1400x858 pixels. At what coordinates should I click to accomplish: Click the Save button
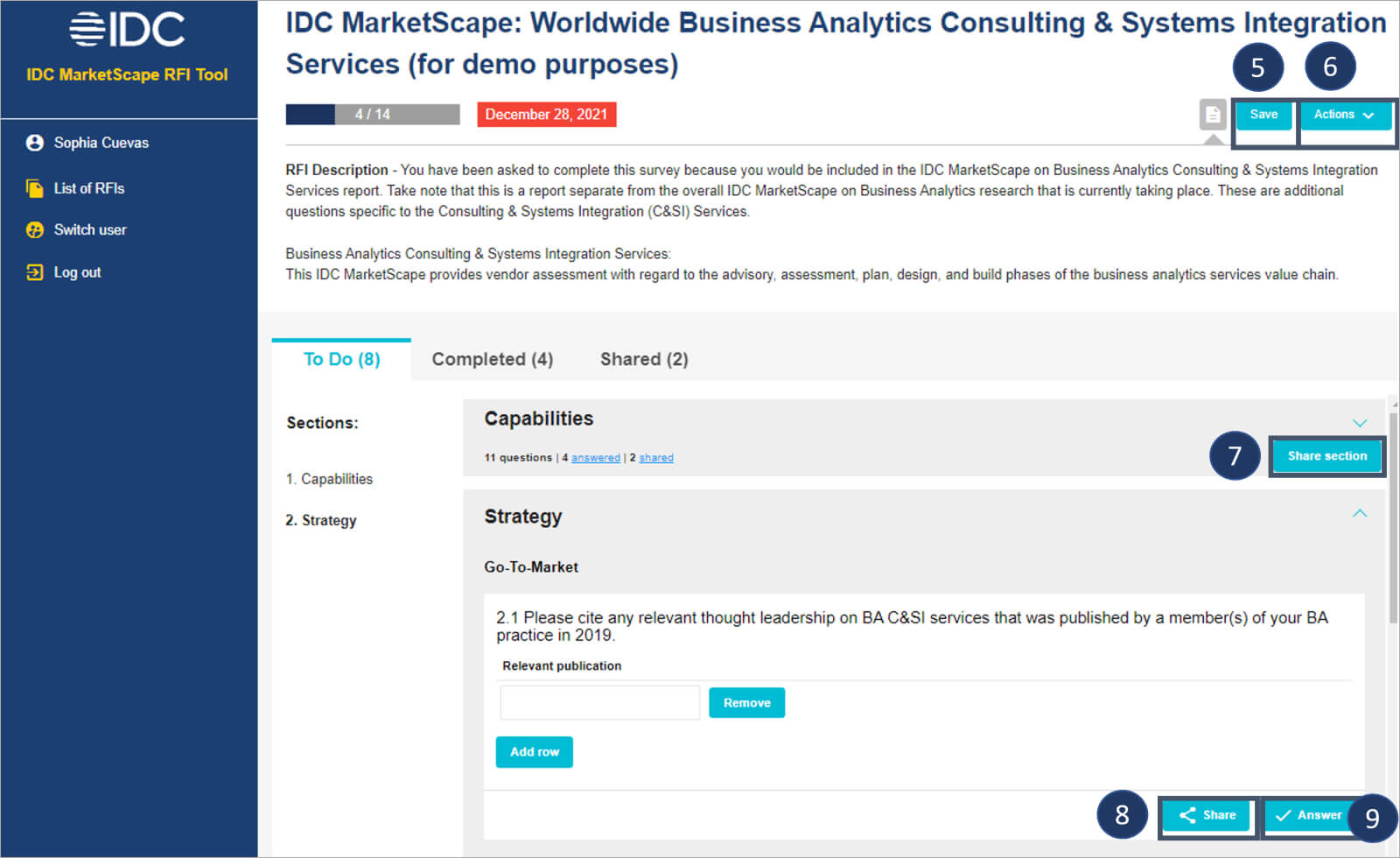pos(1263,115)
